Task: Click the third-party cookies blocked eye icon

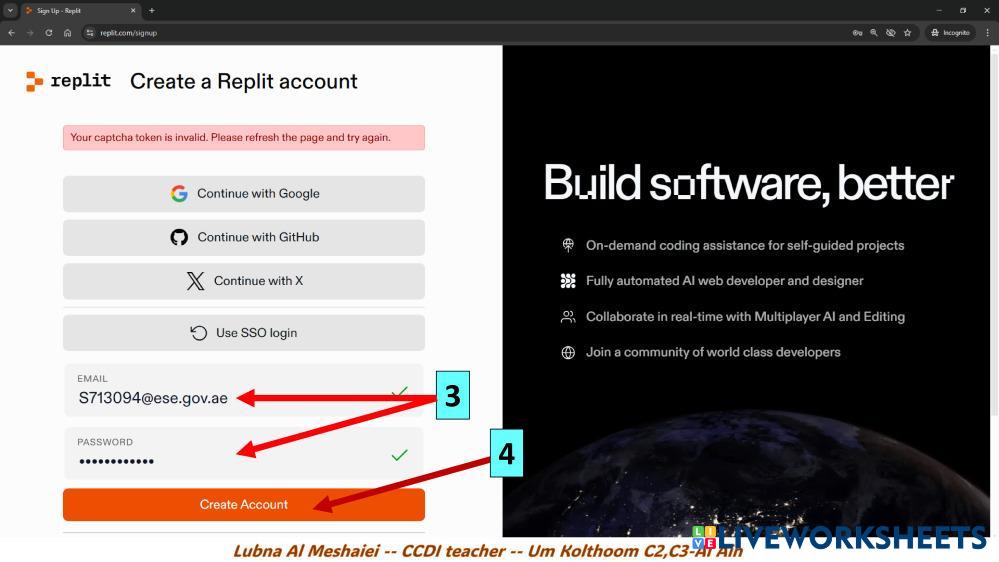Action: click(x=890, y=32)
